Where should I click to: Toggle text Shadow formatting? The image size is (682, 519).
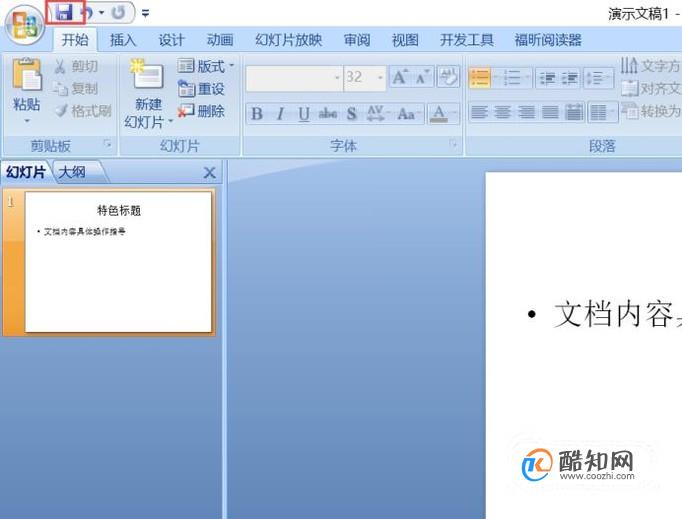coord(351,114)
